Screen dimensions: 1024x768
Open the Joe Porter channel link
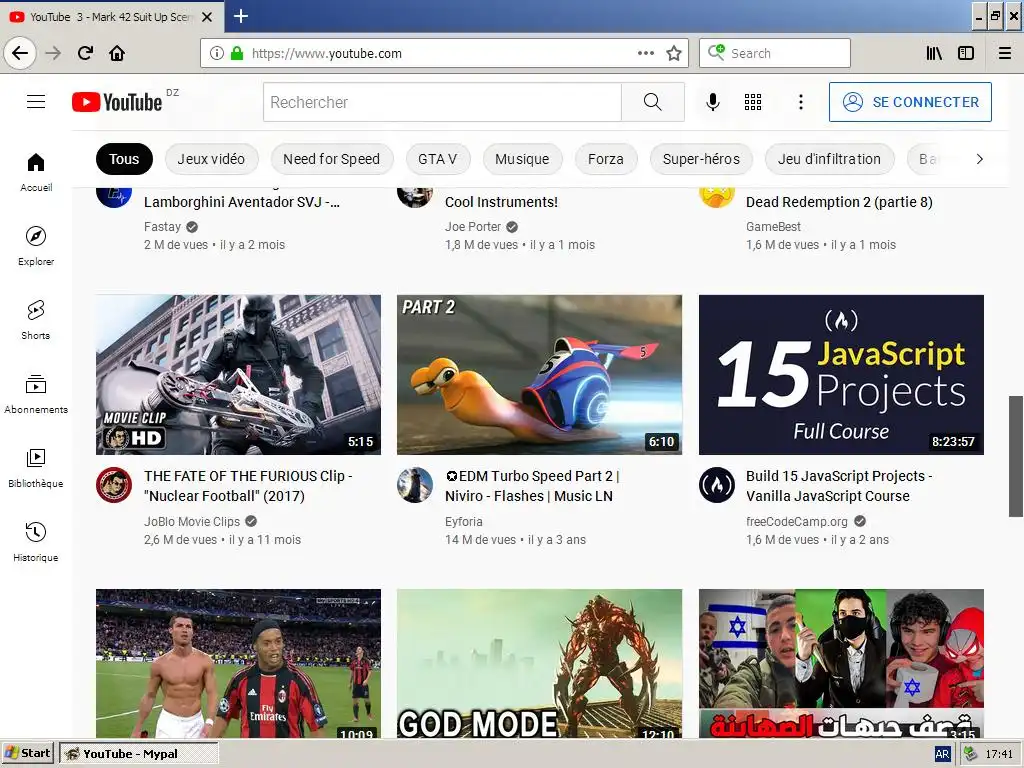click(473, 227)
